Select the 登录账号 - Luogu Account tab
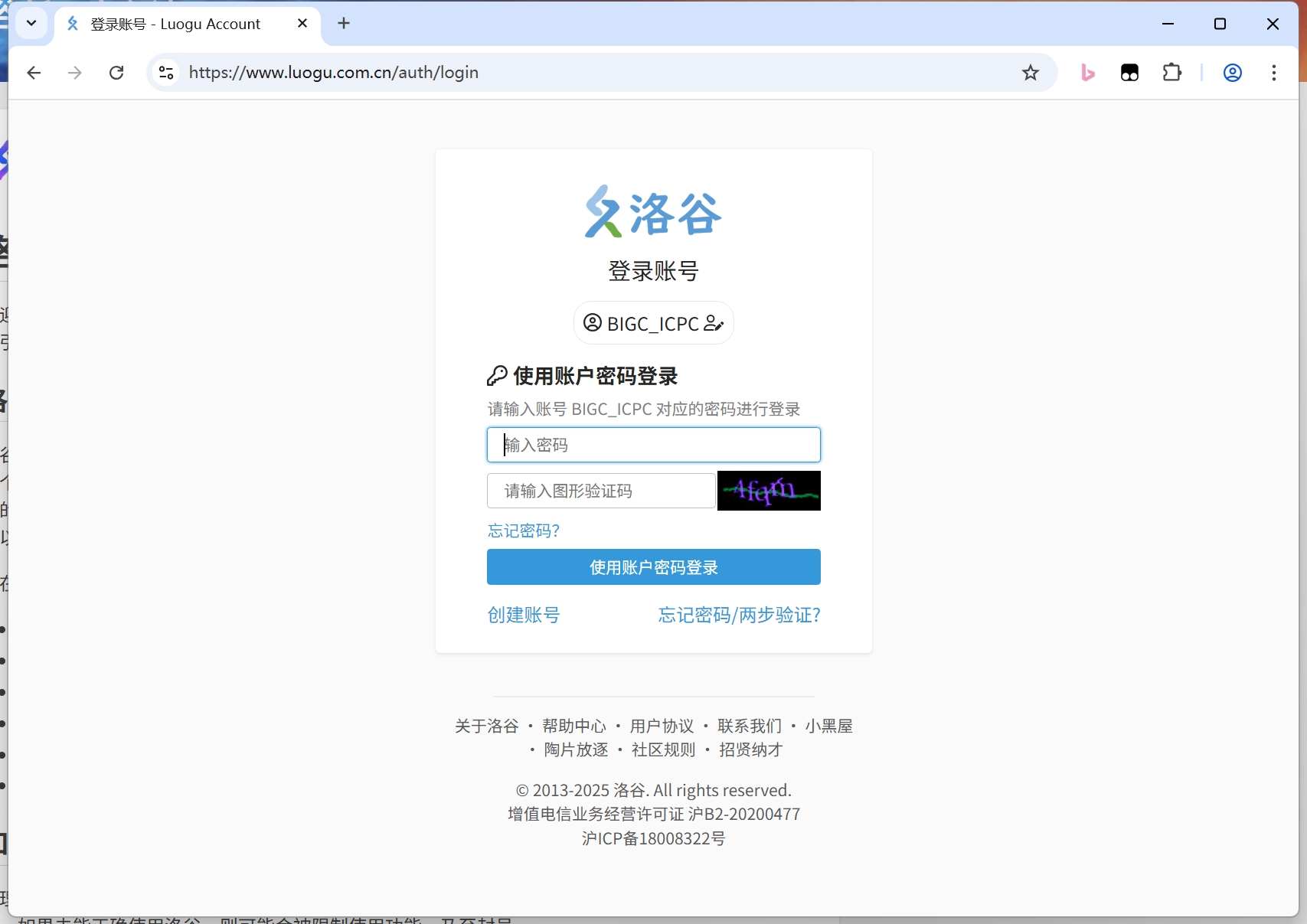 pyautogui.click(x=176, y=24)
